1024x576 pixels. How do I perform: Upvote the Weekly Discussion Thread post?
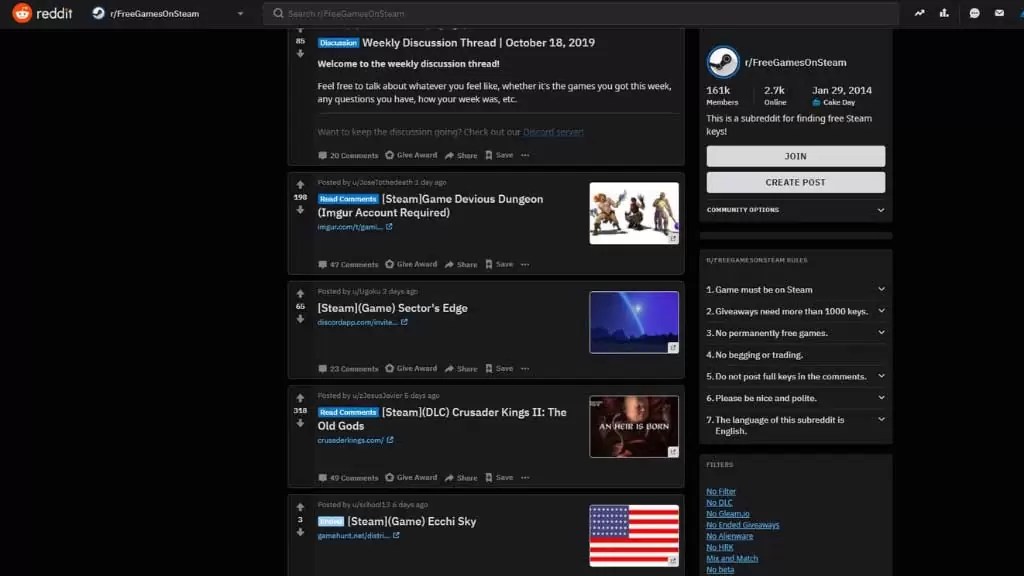click(300, 30)
